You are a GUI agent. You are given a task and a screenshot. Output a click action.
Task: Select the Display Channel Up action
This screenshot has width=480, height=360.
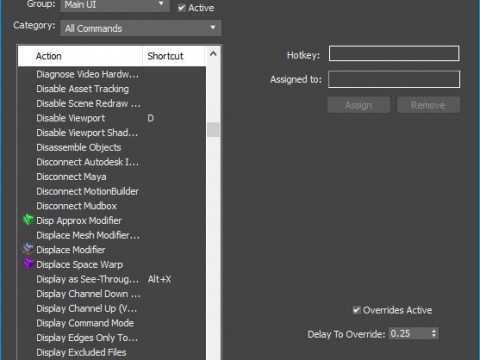point(87,309)
